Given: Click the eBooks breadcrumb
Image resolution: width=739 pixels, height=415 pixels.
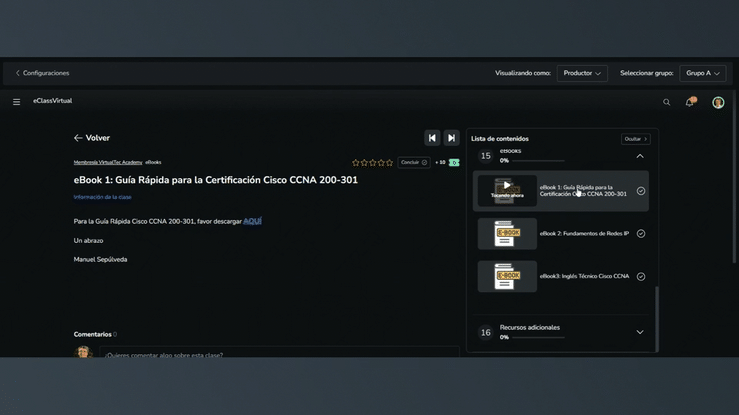Looking at the screenshot, I should click(x=153, y=162).
